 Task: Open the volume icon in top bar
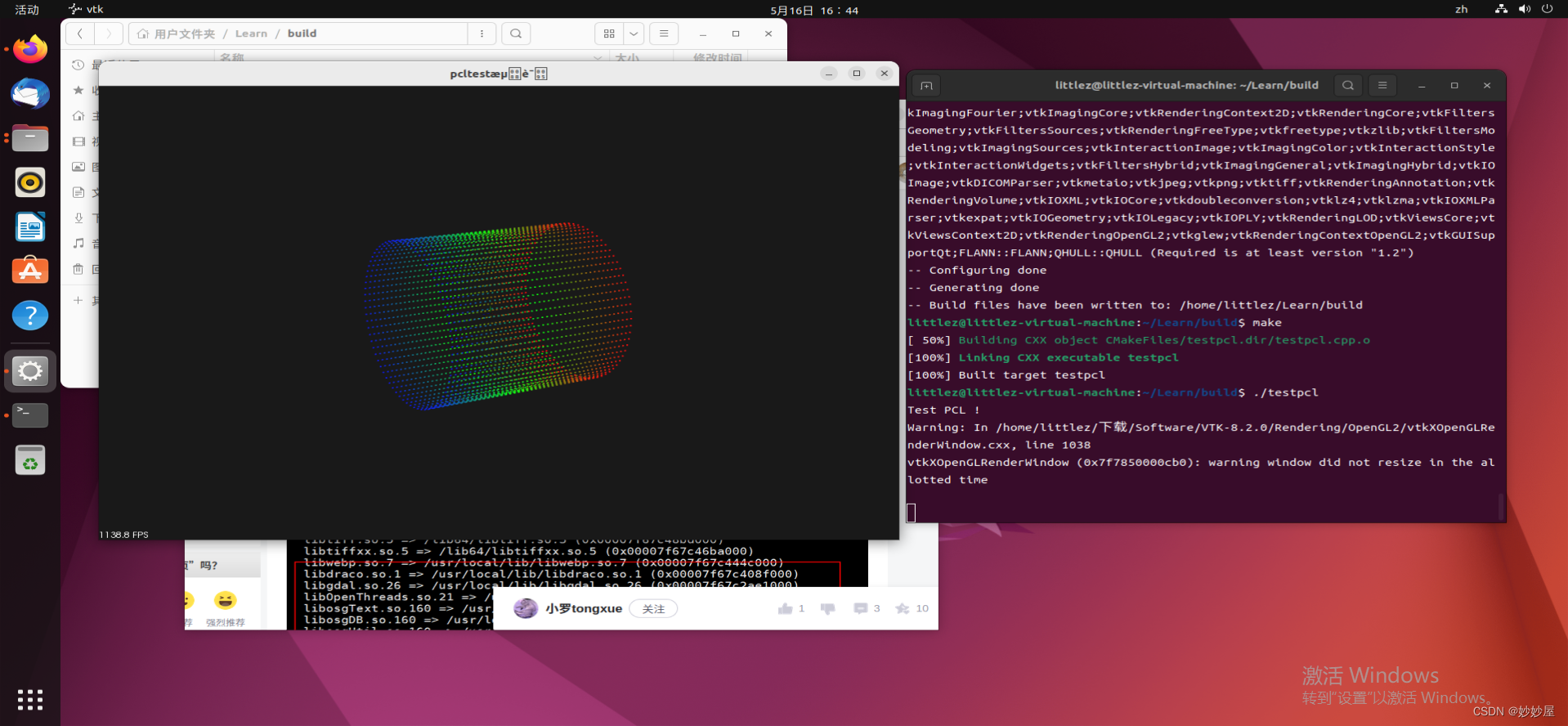[x=1525, y=10]
